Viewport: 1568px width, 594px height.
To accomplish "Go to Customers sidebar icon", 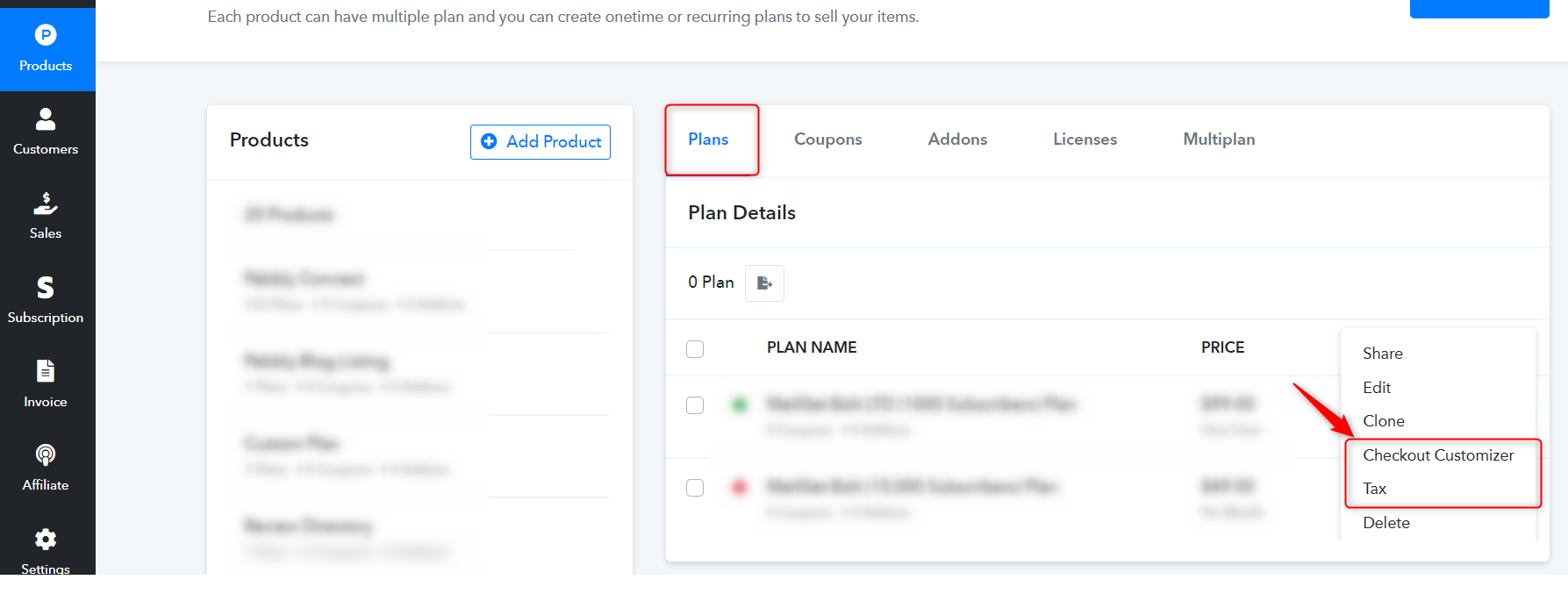I will pos(46,118).
